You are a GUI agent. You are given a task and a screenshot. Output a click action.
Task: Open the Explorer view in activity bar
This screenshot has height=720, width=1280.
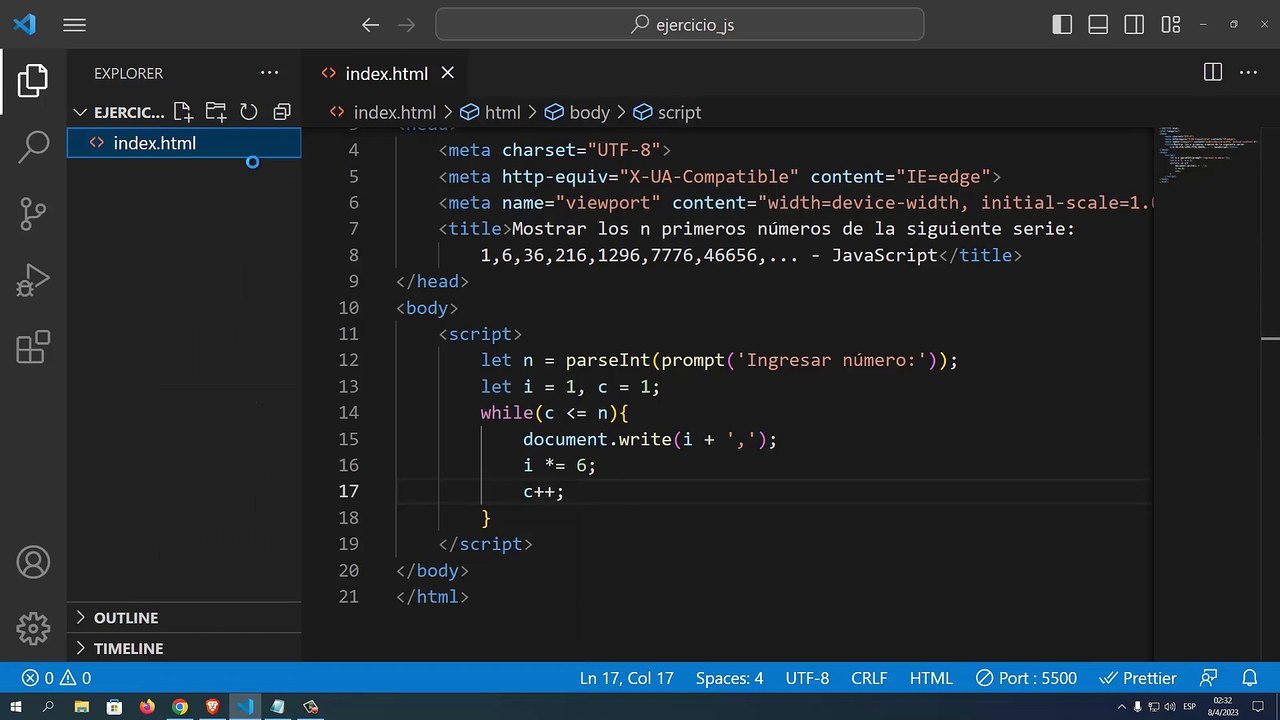coord(33,80)
